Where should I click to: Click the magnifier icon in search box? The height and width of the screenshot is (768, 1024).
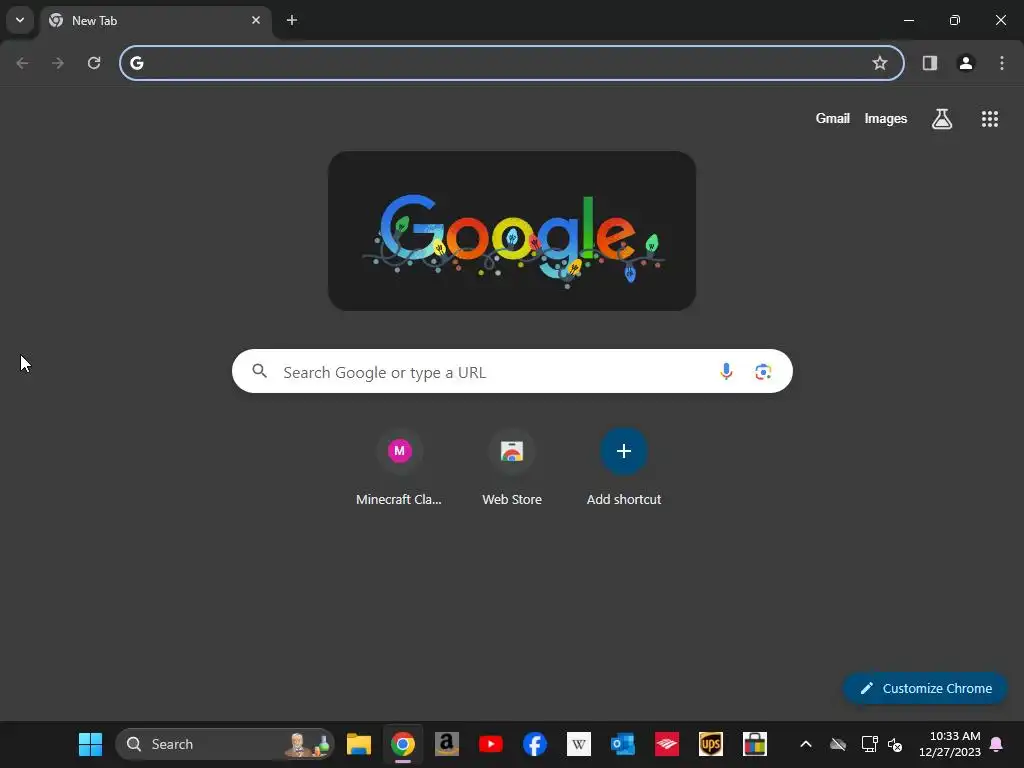[259, 371]
